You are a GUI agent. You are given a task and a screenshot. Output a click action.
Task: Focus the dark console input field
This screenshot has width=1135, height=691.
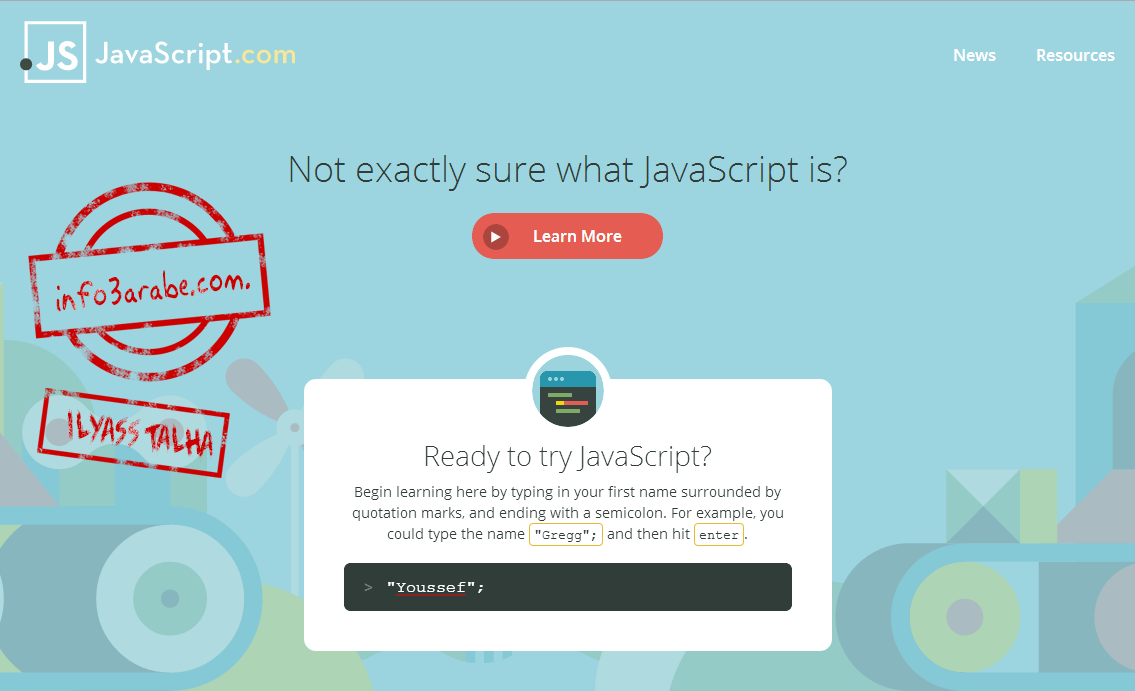[568, 587]
